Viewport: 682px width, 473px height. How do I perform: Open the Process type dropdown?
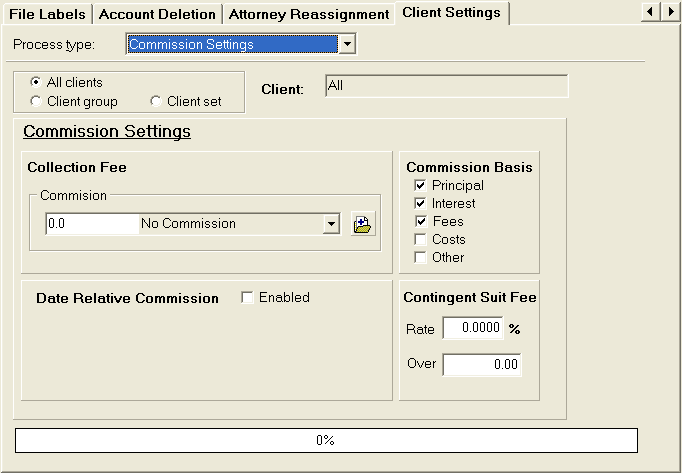coord(346,45)
